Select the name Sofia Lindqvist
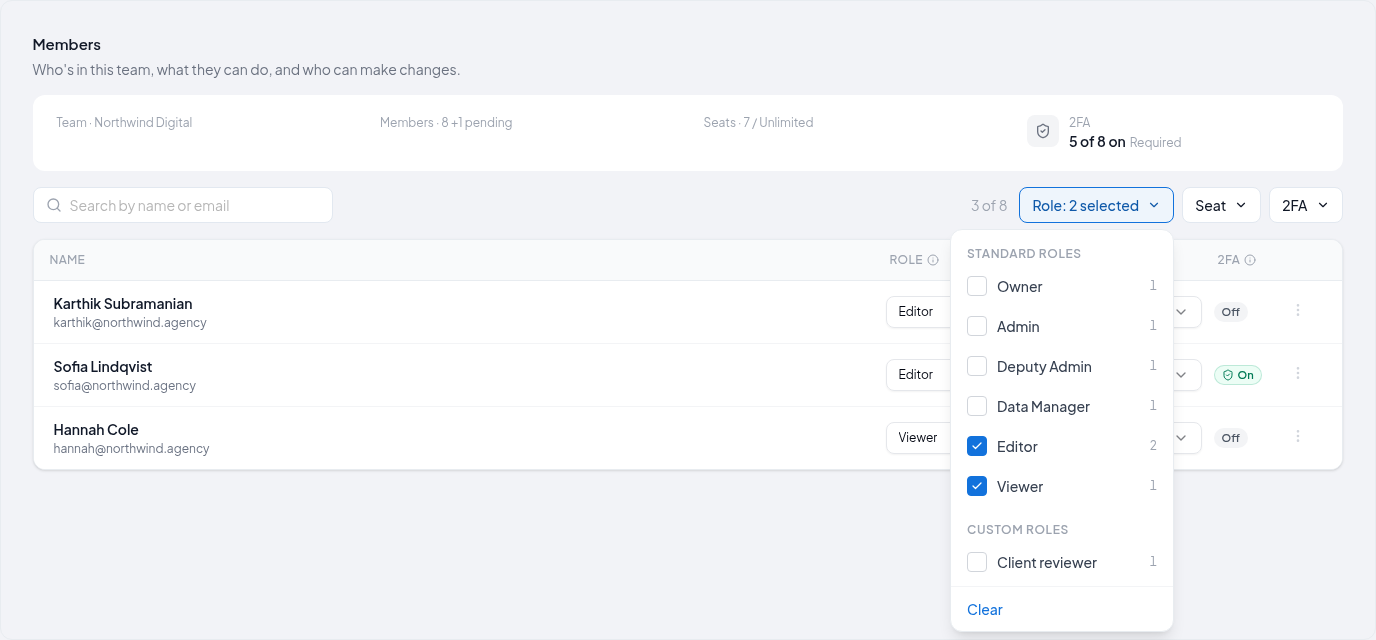This screenshot has height=640, width=1376. (x=103, y=367)
